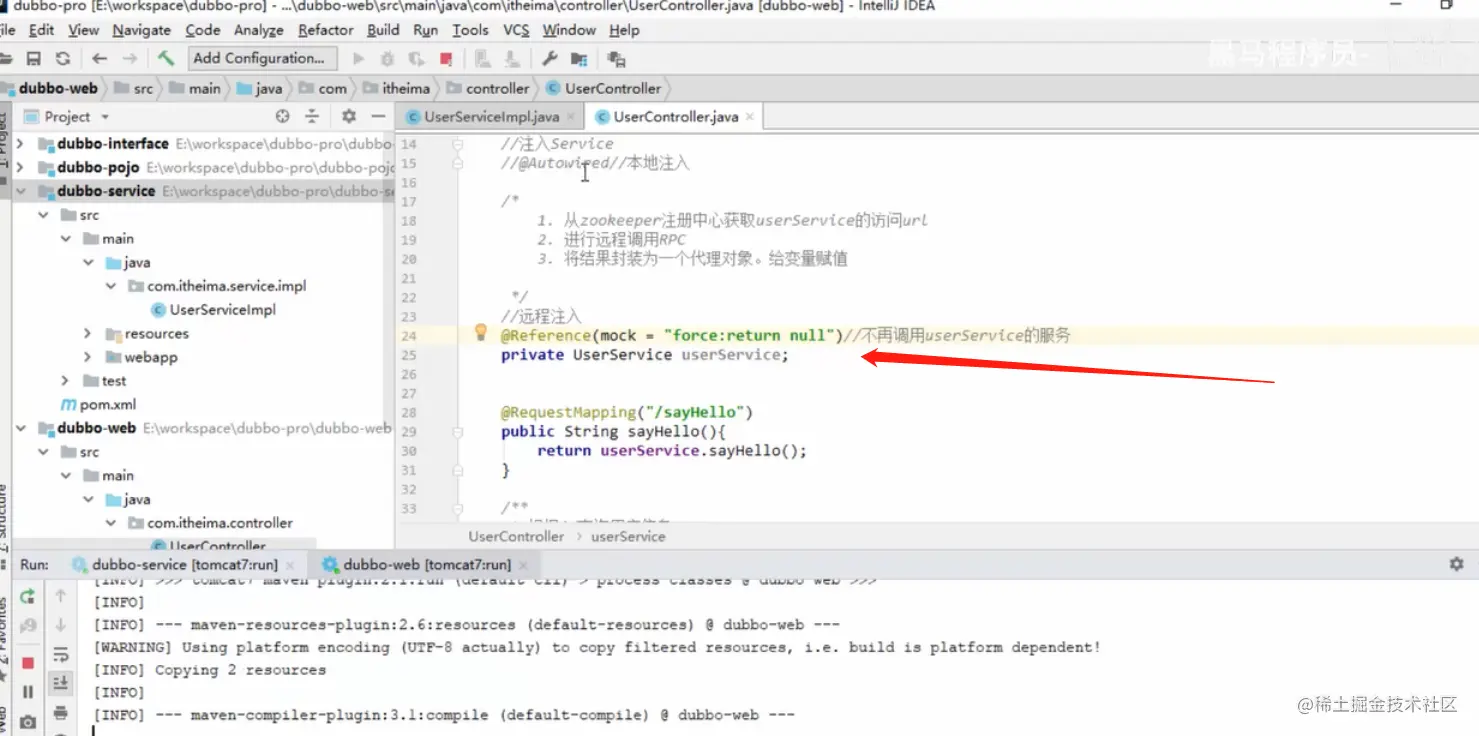Hide the Project panel with minus icon
The width and height of the screenshot is (1479, 736).
[376, 116]
